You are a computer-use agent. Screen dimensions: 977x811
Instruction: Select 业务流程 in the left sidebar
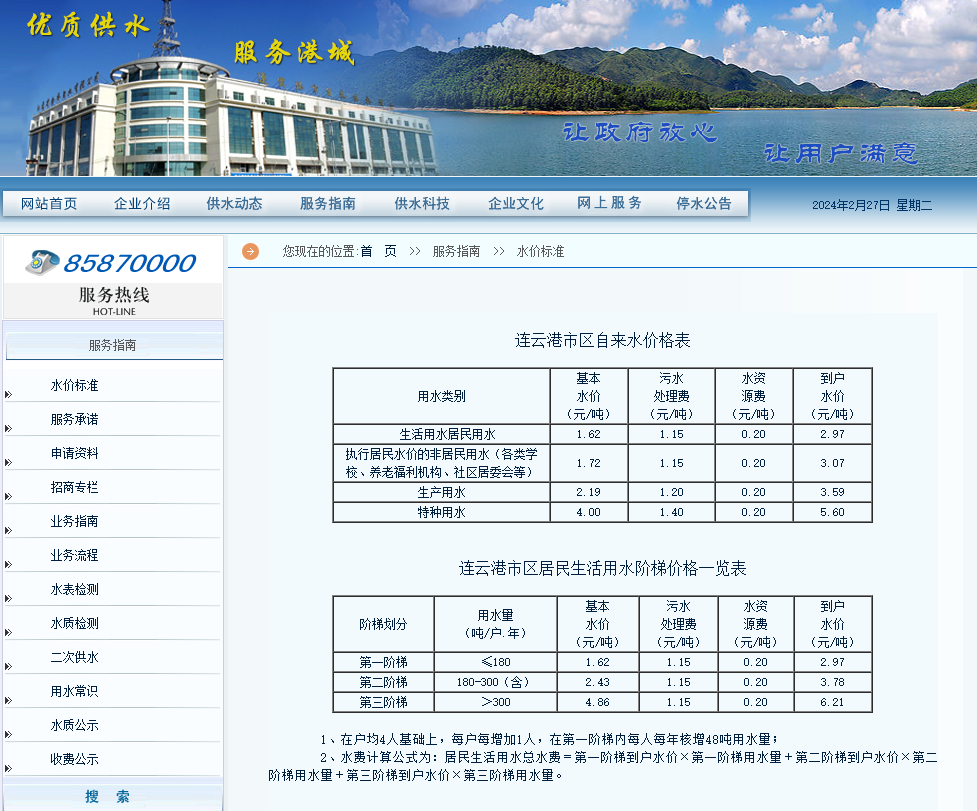pos(75,555)
